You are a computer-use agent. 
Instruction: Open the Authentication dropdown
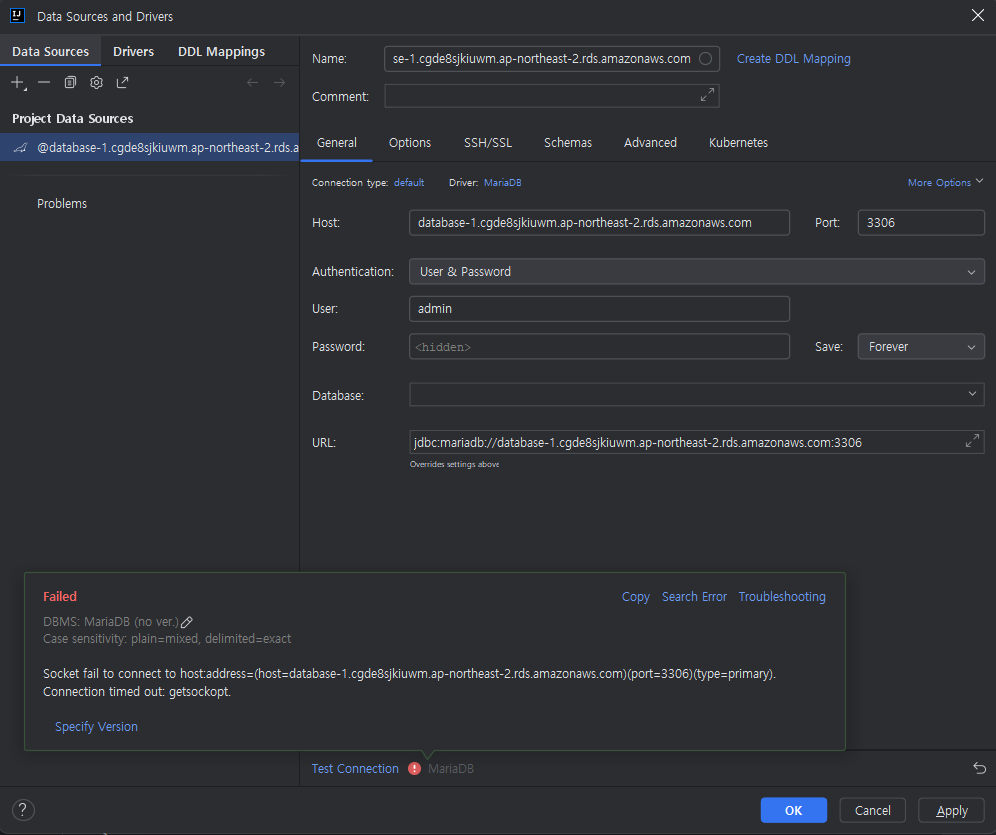coord(697,272)
